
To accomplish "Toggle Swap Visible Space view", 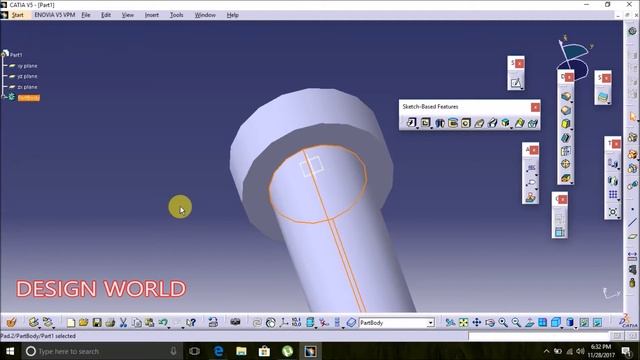I will pos(597,322).
